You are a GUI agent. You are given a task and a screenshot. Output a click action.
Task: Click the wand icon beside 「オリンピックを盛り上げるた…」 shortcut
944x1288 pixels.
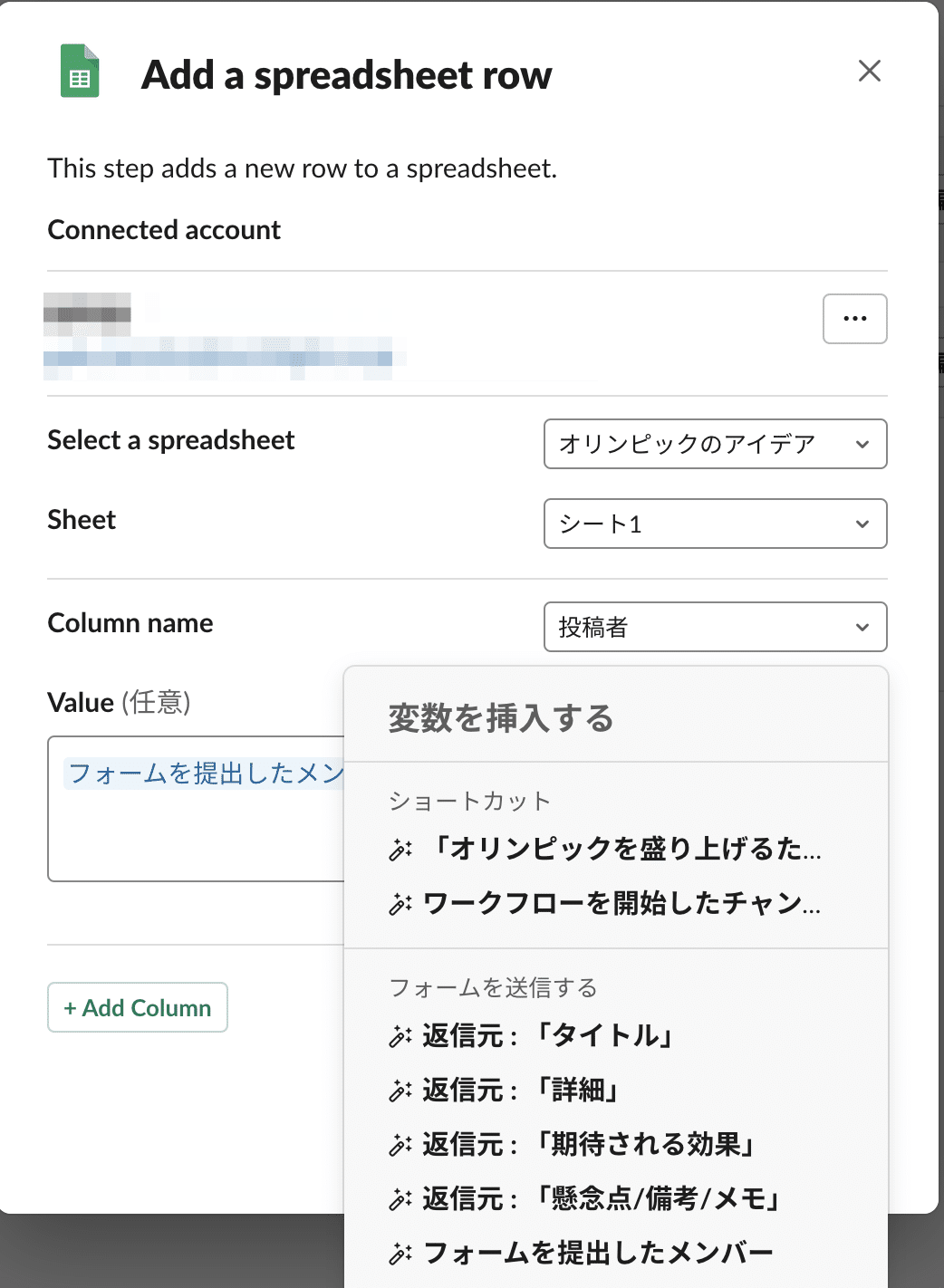click(398, 850)
